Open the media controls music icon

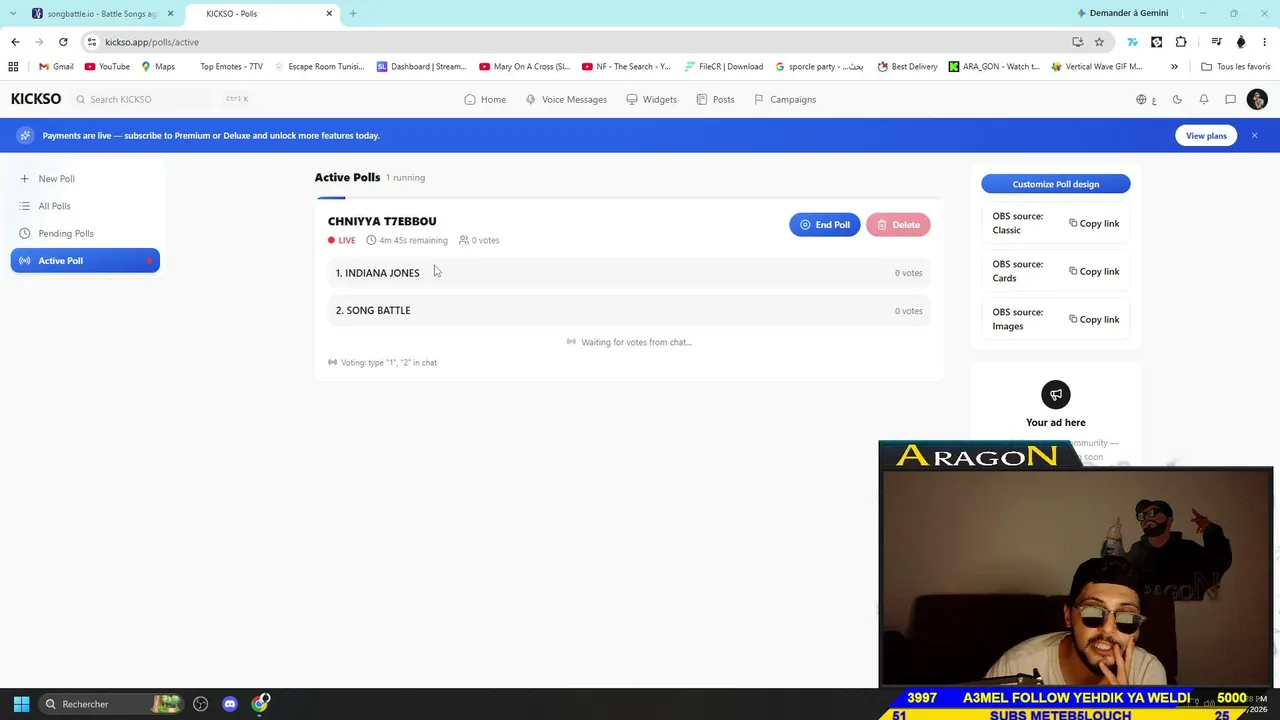click(1216, 42)
